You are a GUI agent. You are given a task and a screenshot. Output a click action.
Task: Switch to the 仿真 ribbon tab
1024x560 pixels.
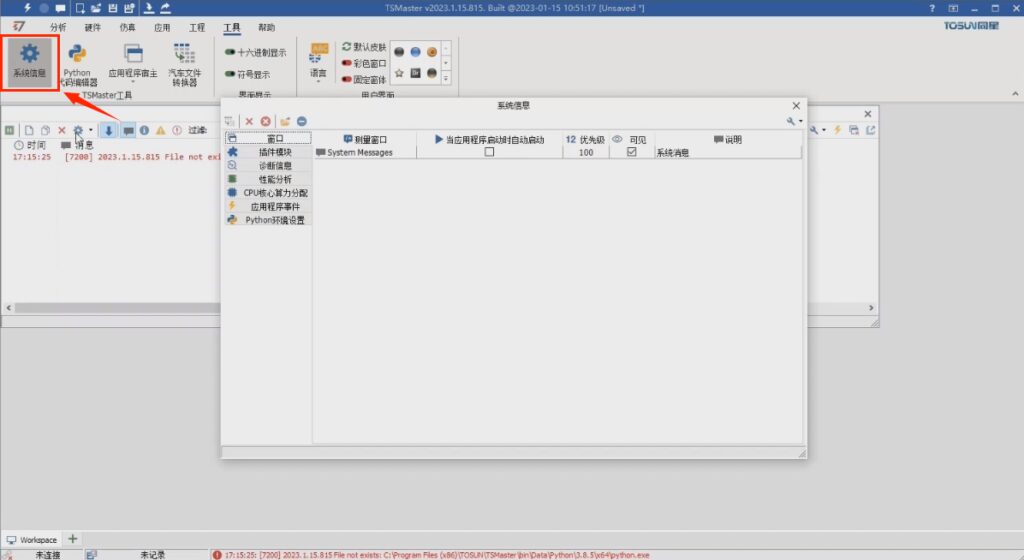127,27
